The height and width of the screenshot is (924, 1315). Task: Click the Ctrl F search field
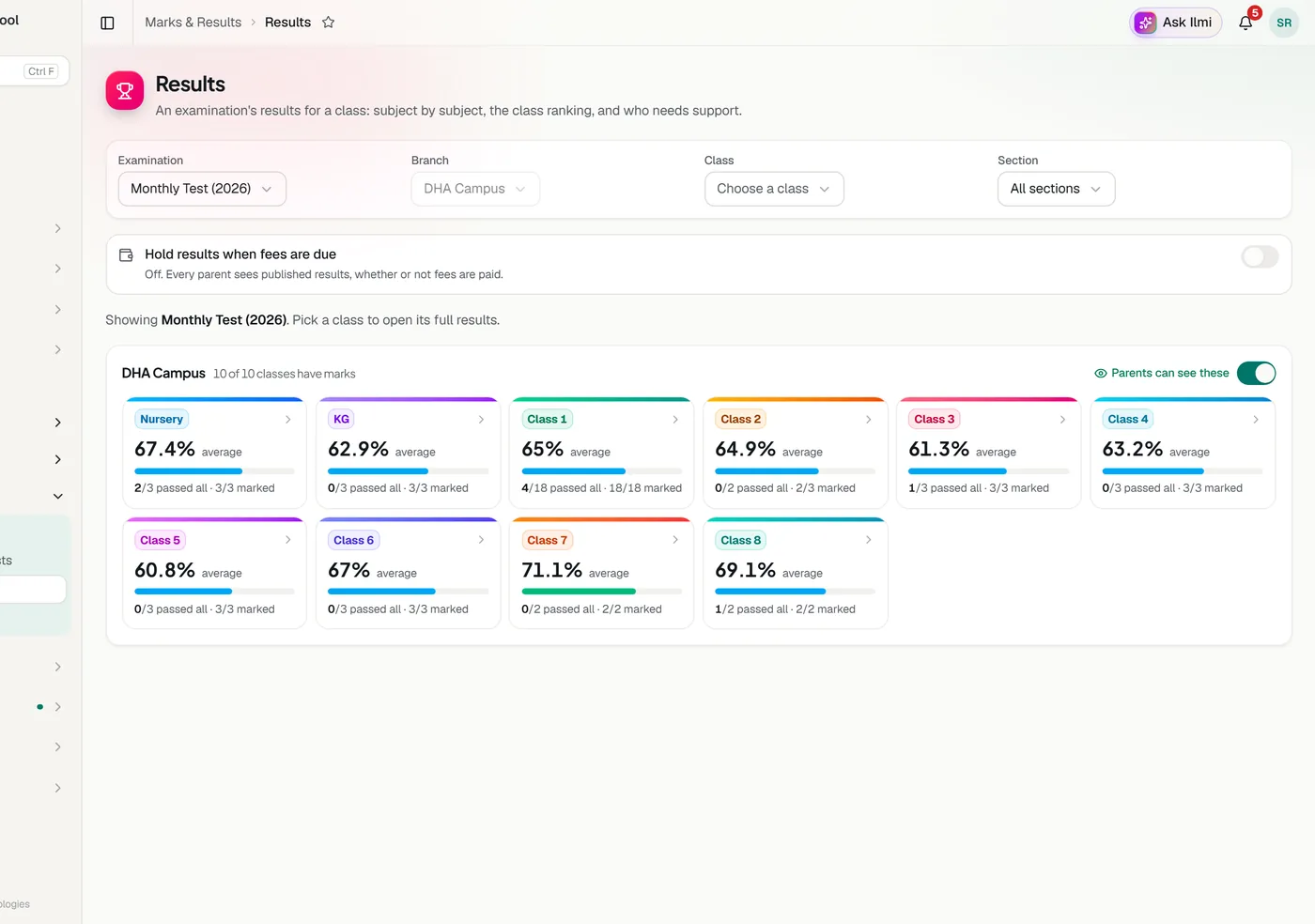click(34, 71)
